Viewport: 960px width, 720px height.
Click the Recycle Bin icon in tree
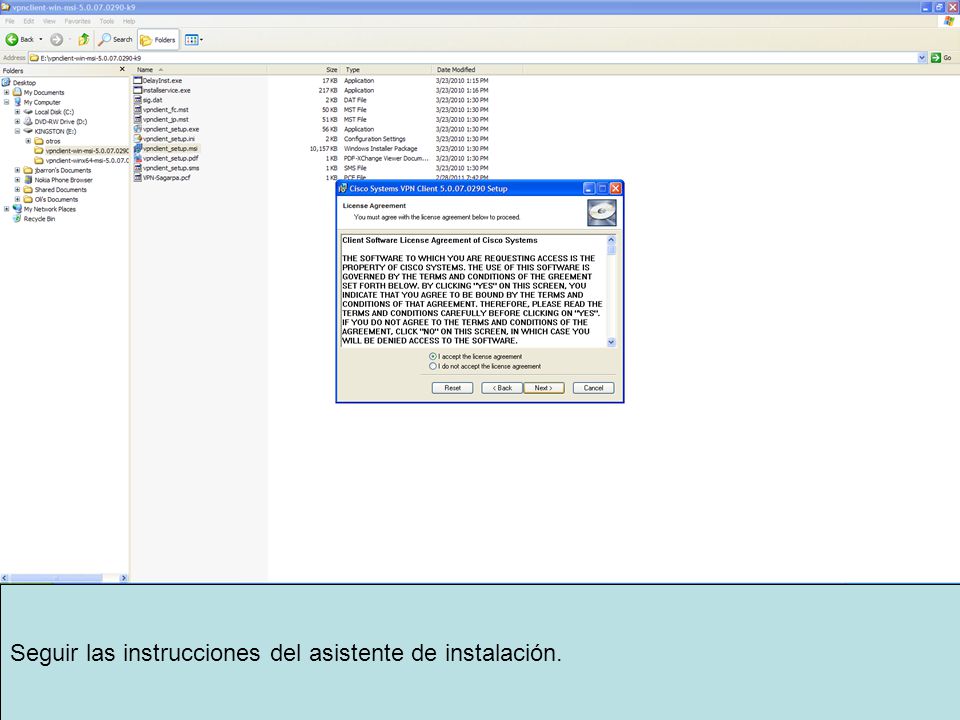[17, 219]
